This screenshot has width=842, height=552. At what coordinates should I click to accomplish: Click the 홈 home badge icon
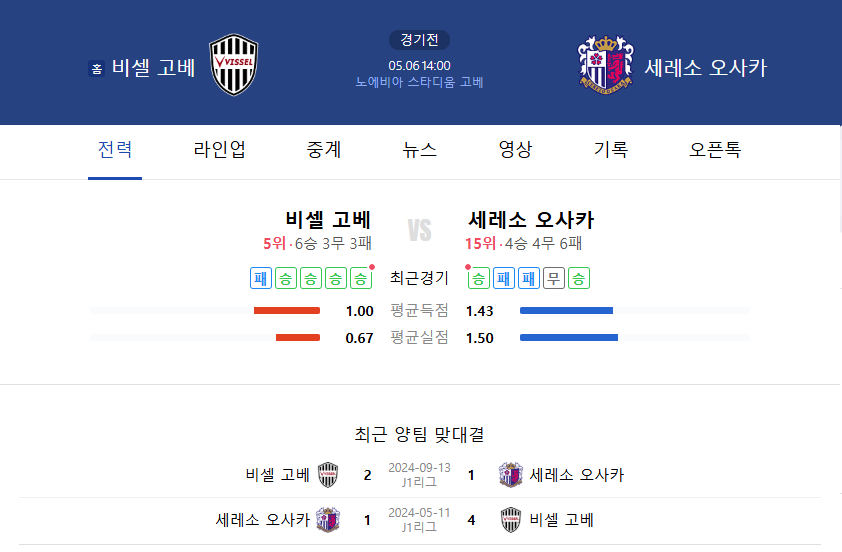click(x=97, y=69)
